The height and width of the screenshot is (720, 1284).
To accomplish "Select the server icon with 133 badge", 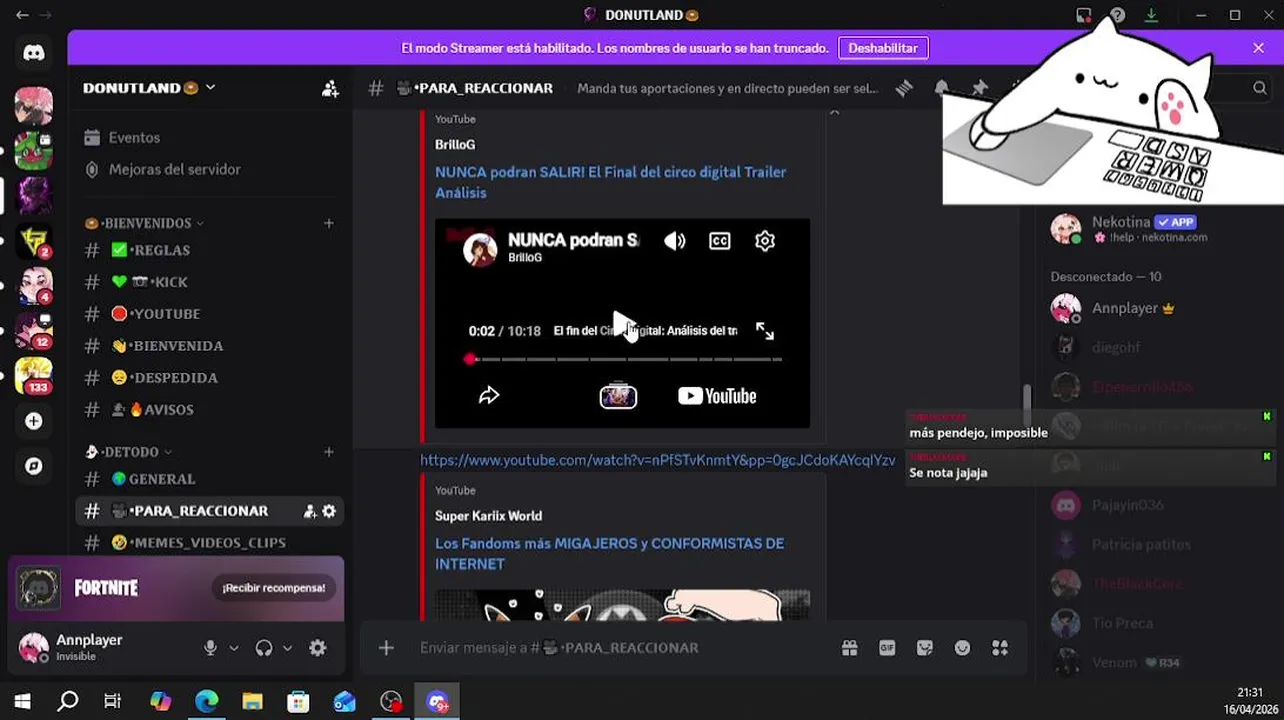I will 34,375.
